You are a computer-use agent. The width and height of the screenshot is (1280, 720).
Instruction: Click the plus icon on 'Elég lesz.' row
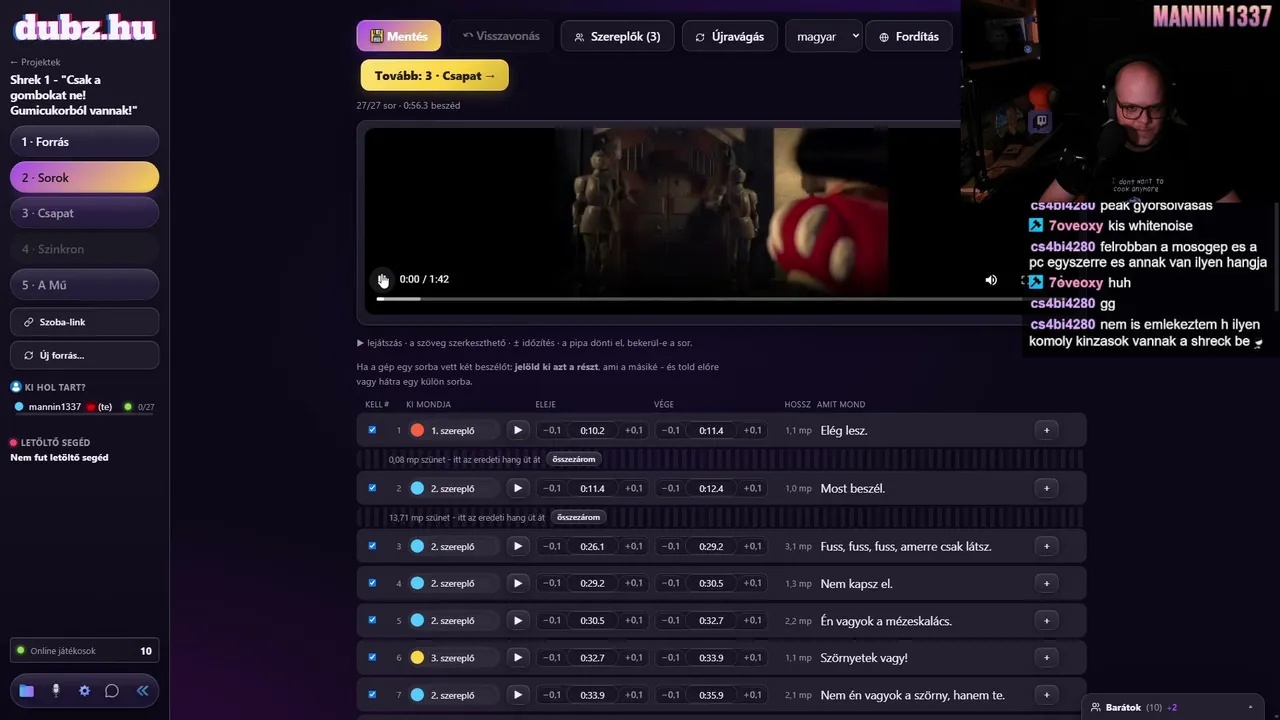(1047, 430)
